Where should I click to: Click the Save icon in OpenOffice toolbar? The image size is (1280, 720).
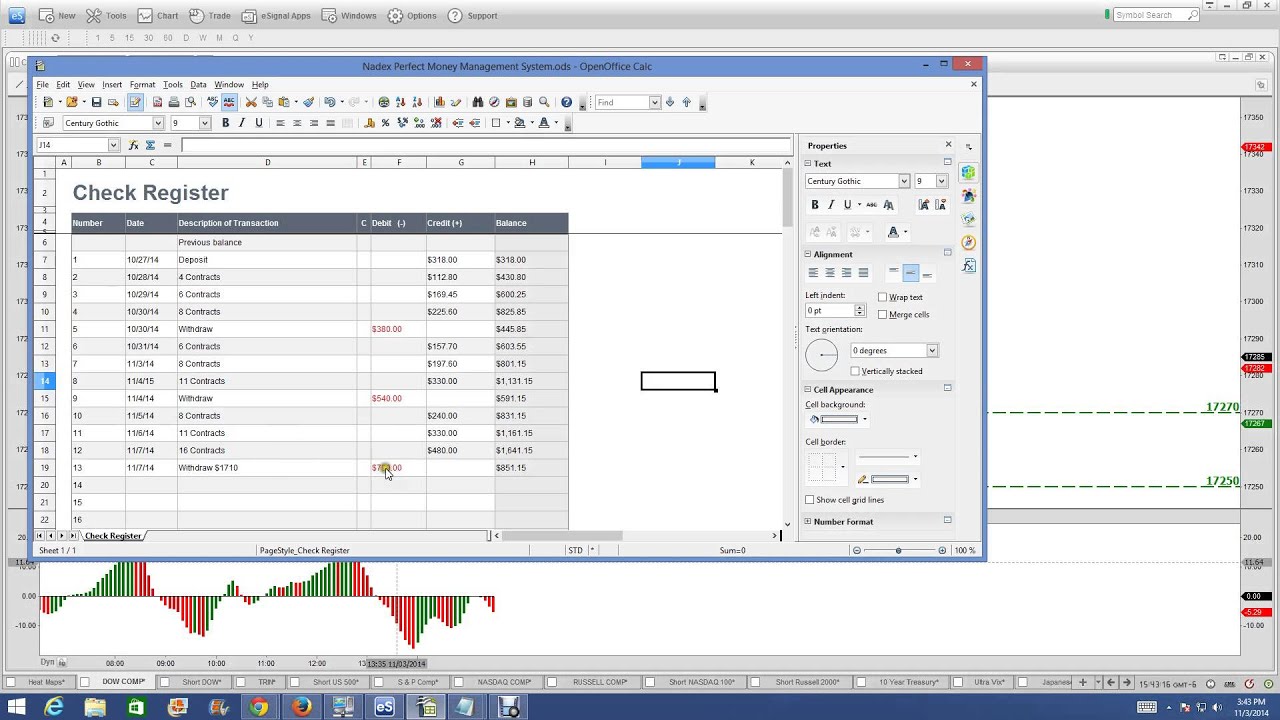(x=96, y=102)
